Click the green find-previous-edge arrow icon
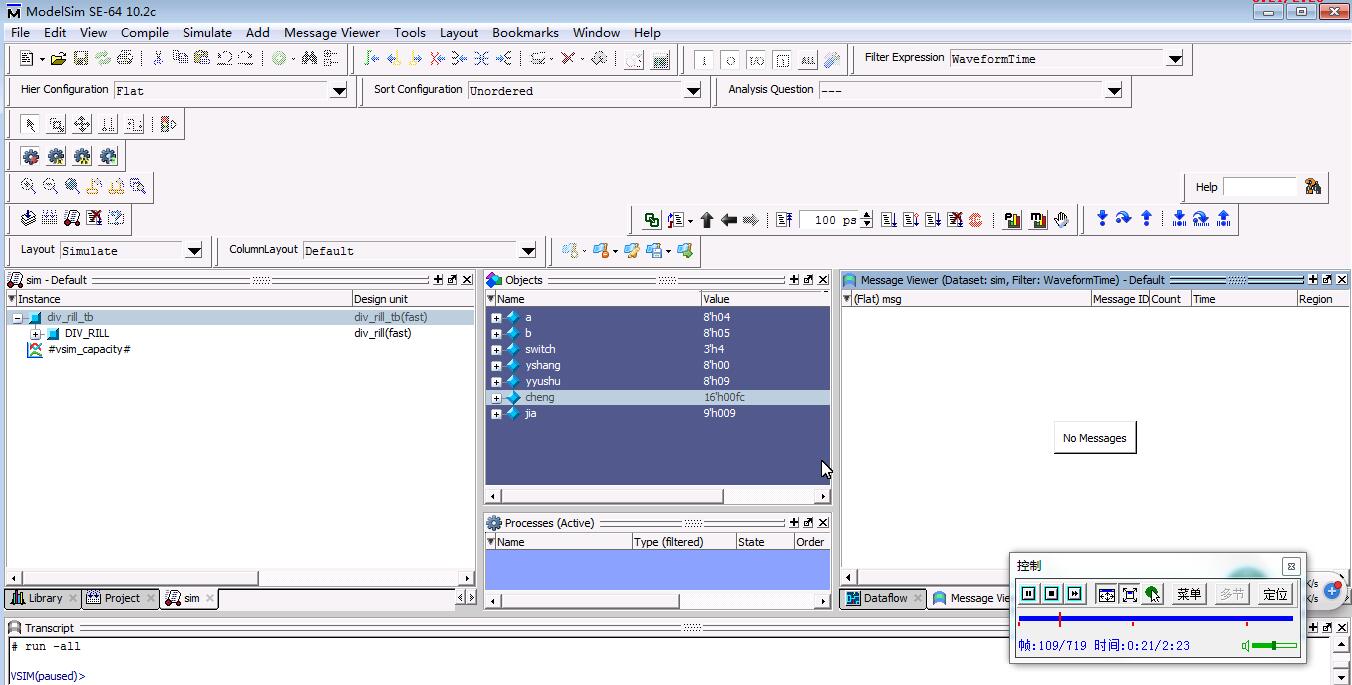Image resolution: width=1352 pixels, height=685 pixels. click(x=373, y=59)
